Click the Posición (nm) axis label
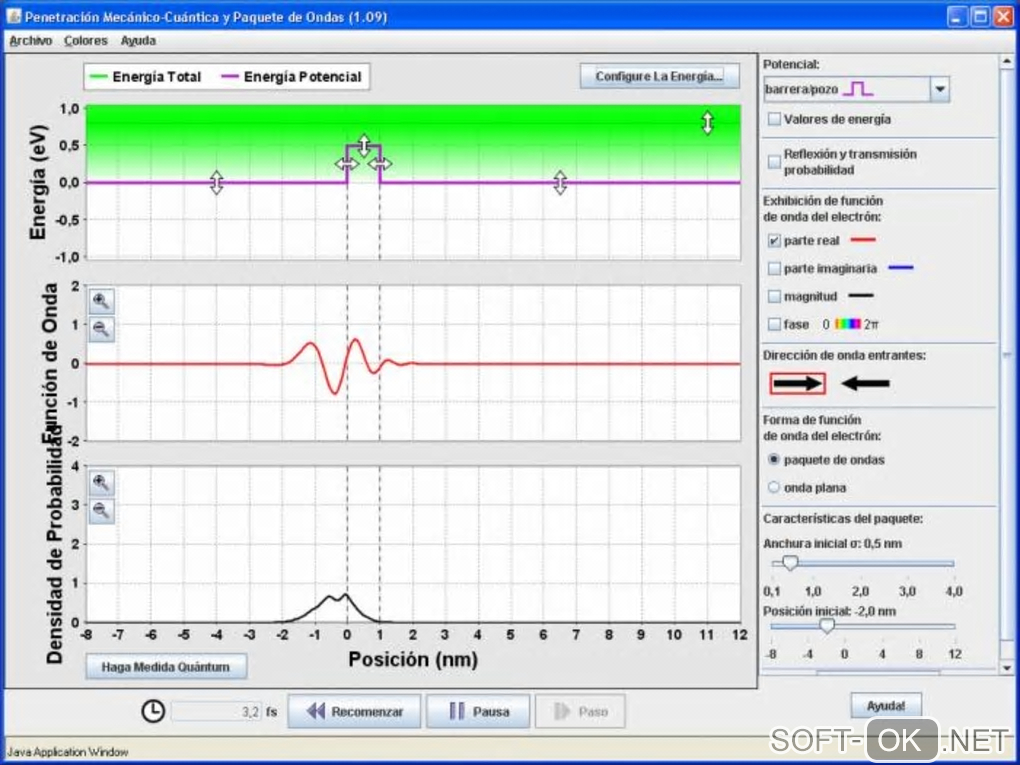This screenshot has height=765, width=1020. (x=413, y=659)
